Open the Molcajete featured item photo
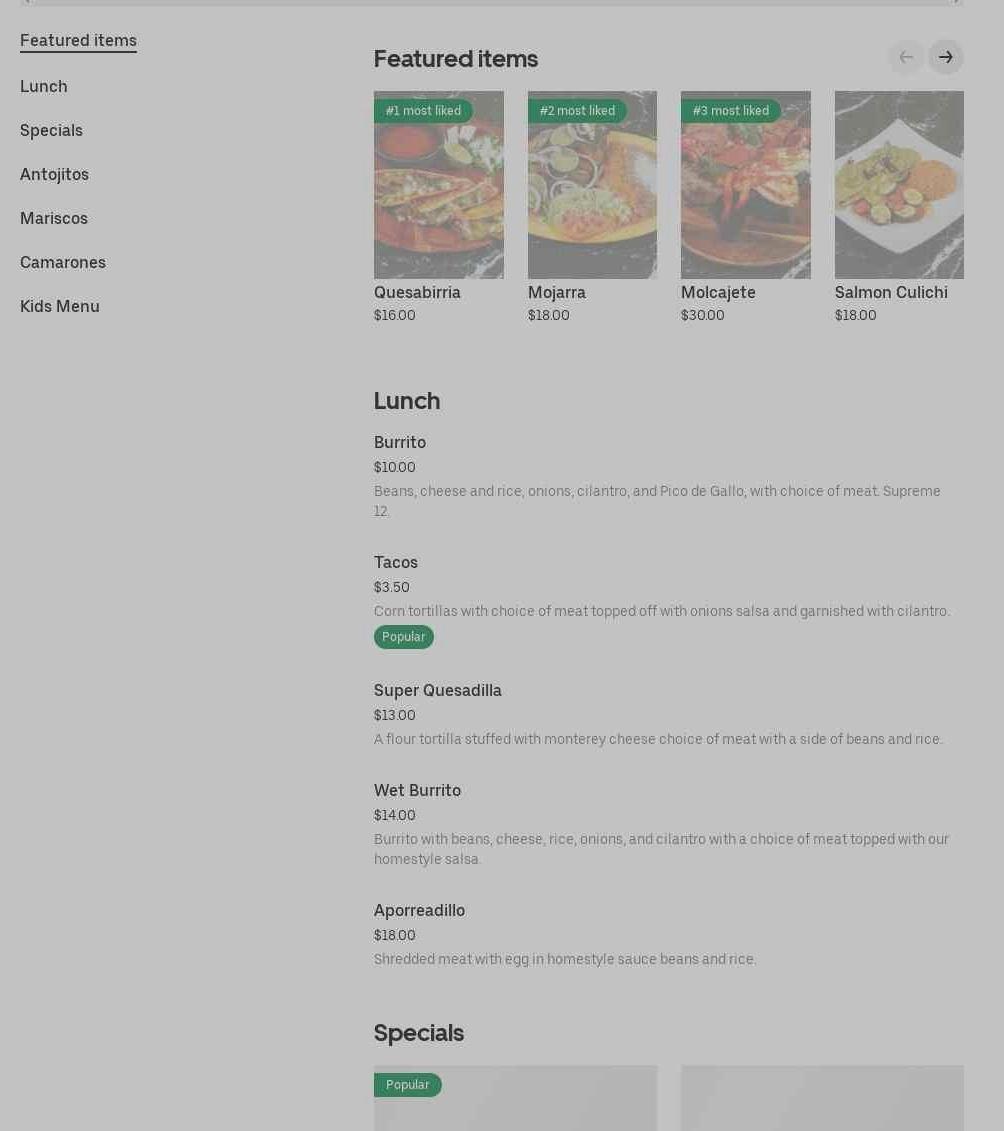 746,185
